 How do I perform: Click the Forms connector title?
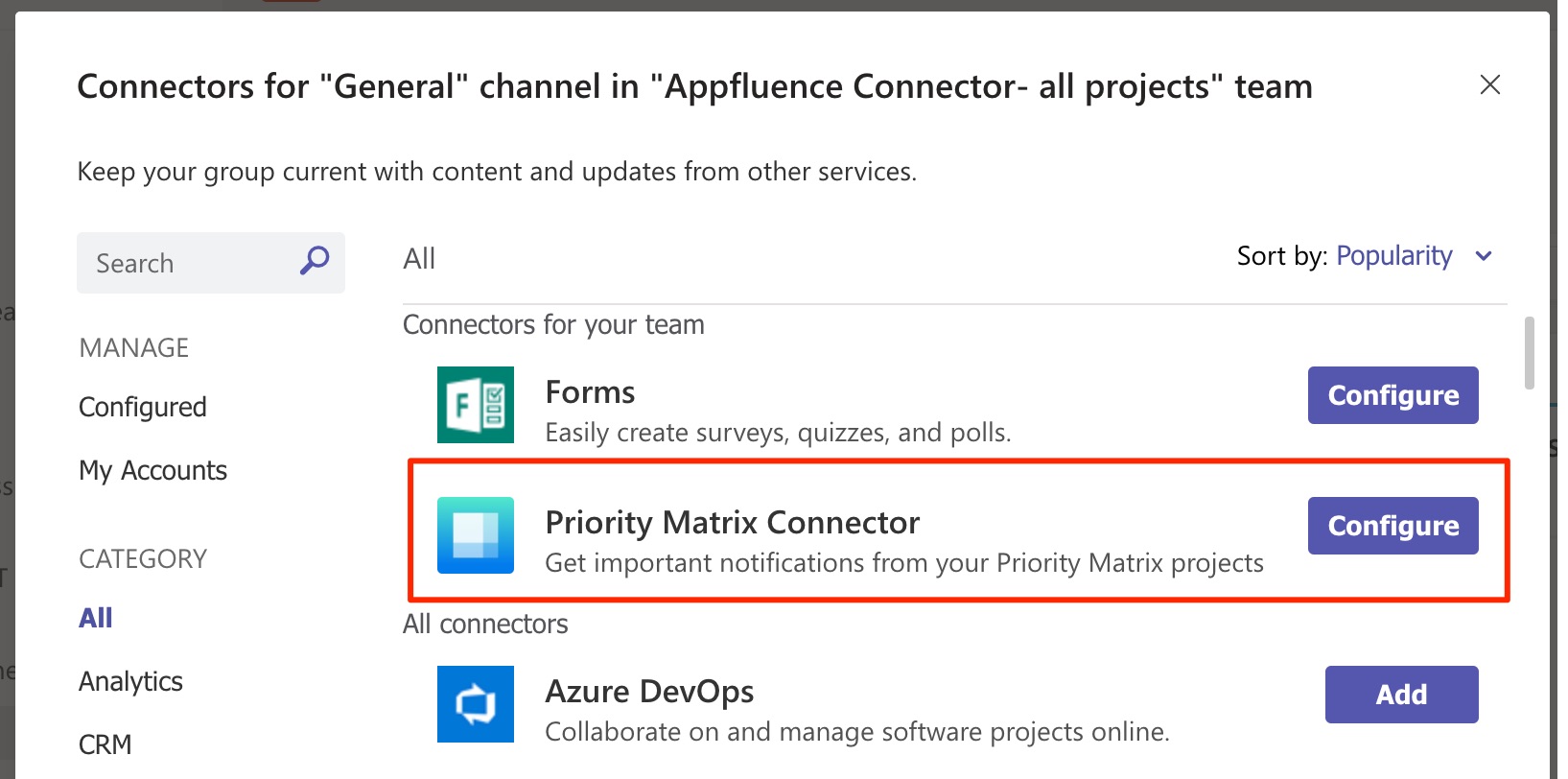(590, 392)
